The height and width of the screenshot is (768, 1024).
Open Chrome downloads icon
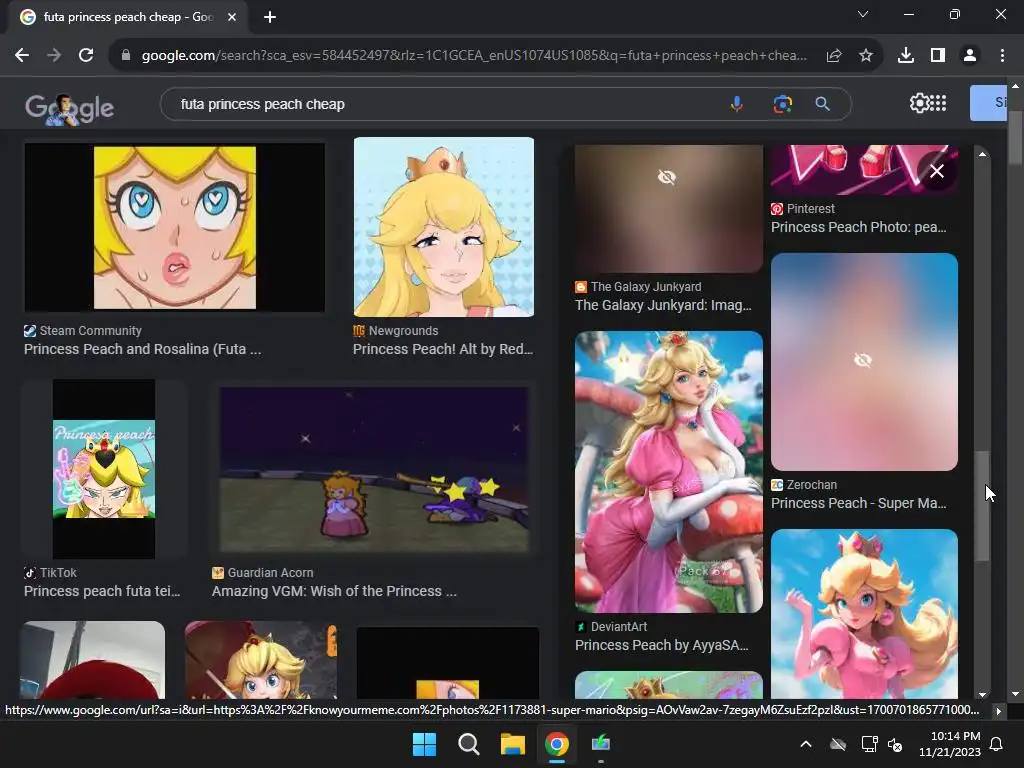(x=905, y=56)
